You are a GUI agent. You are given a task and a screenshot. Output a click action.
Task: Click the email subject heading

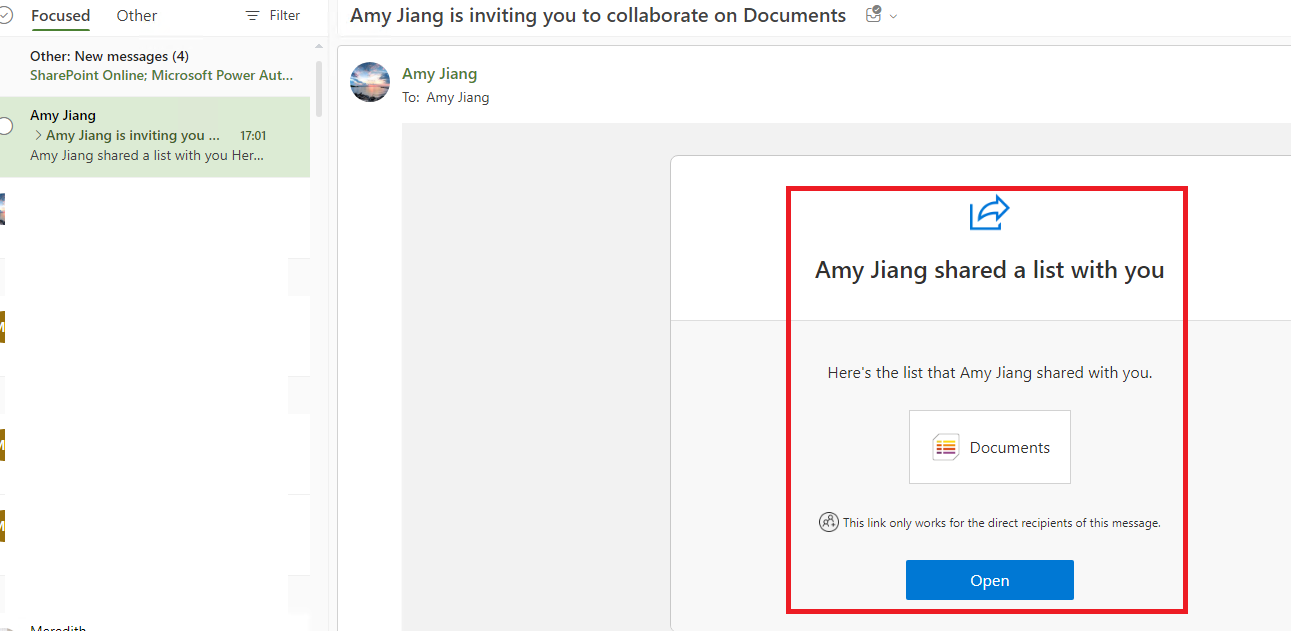click(x=598, y=15)
